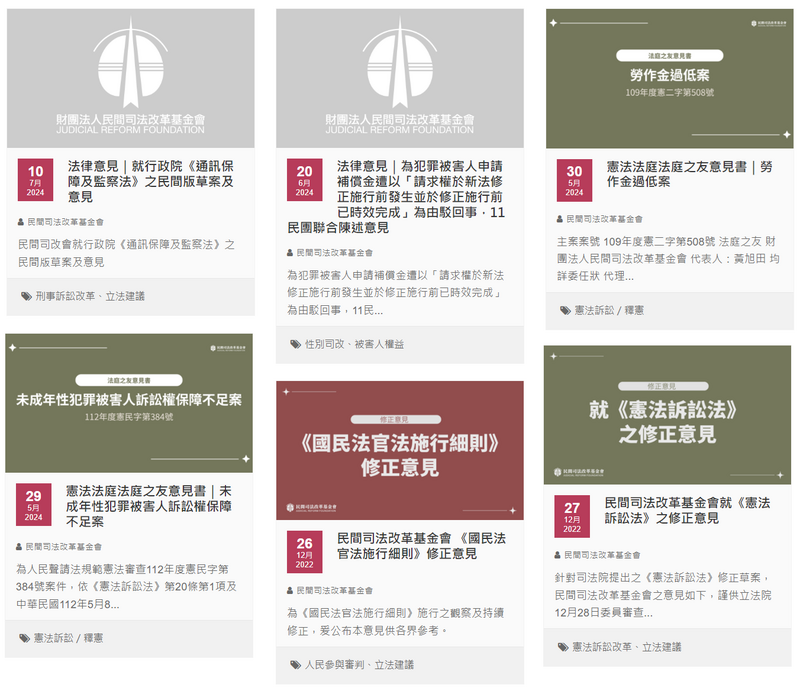Viewport: 800px width, 691px height.
Task: Click the tag icon beside 憲法訴訟改革
Action: pyautogui.click(x=563, y=647)
